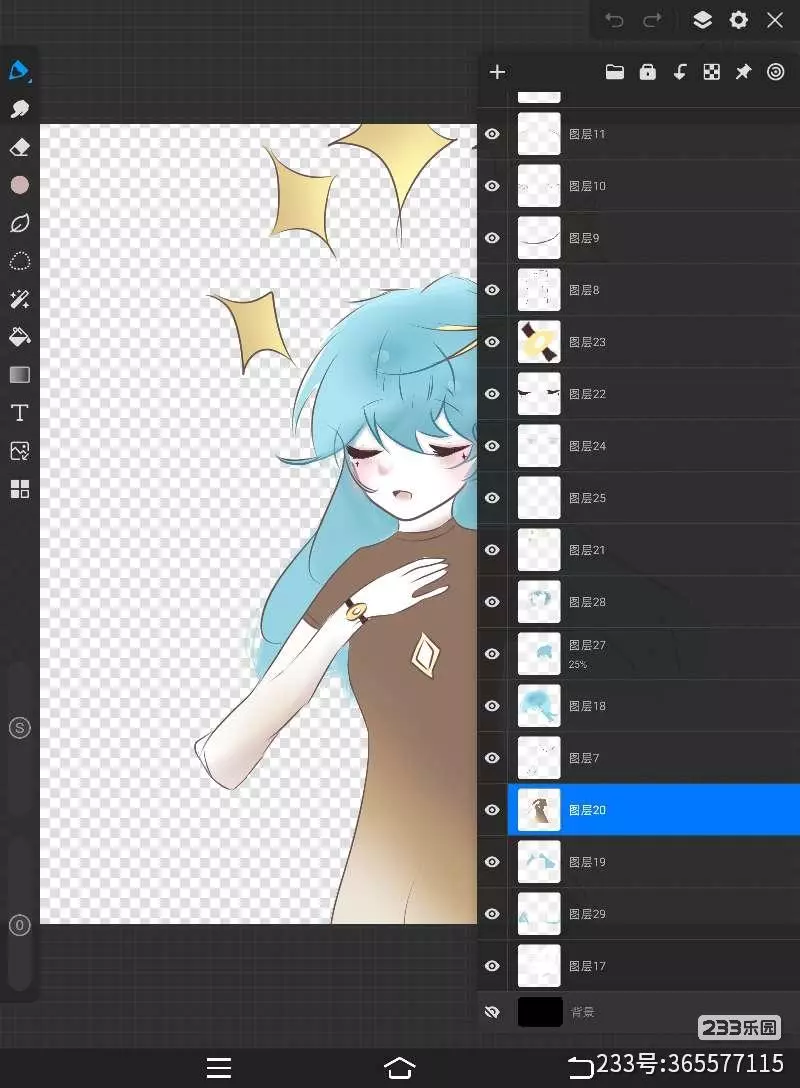Select the paint bucket fill tool
Viewport: 800px width, 1088px height.
[19, 337]
